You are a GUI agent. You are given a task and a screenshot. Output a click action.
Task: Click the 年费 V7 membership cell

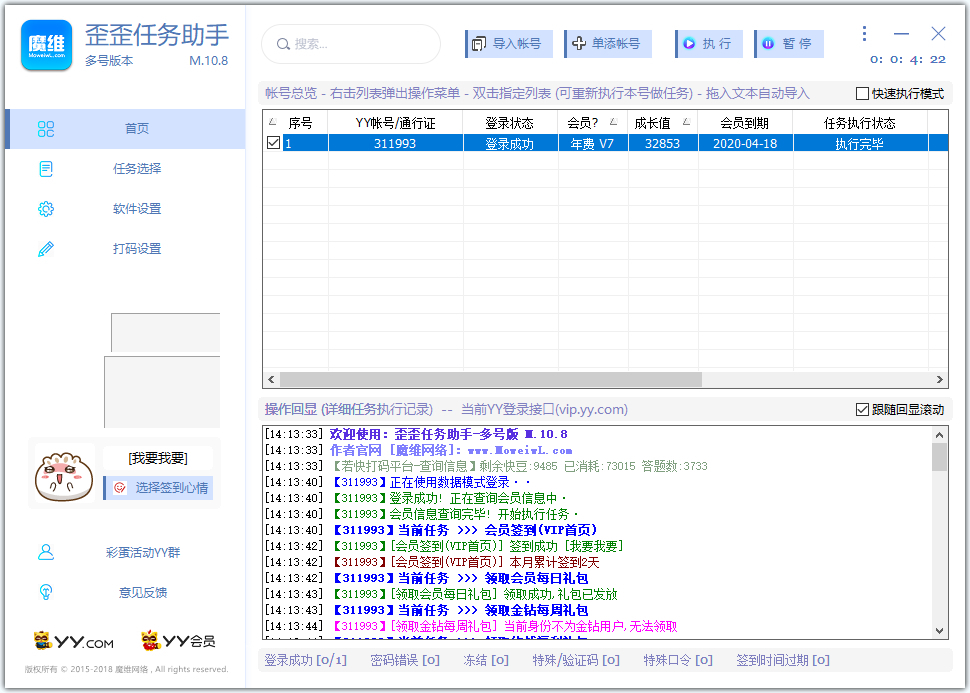593,144
